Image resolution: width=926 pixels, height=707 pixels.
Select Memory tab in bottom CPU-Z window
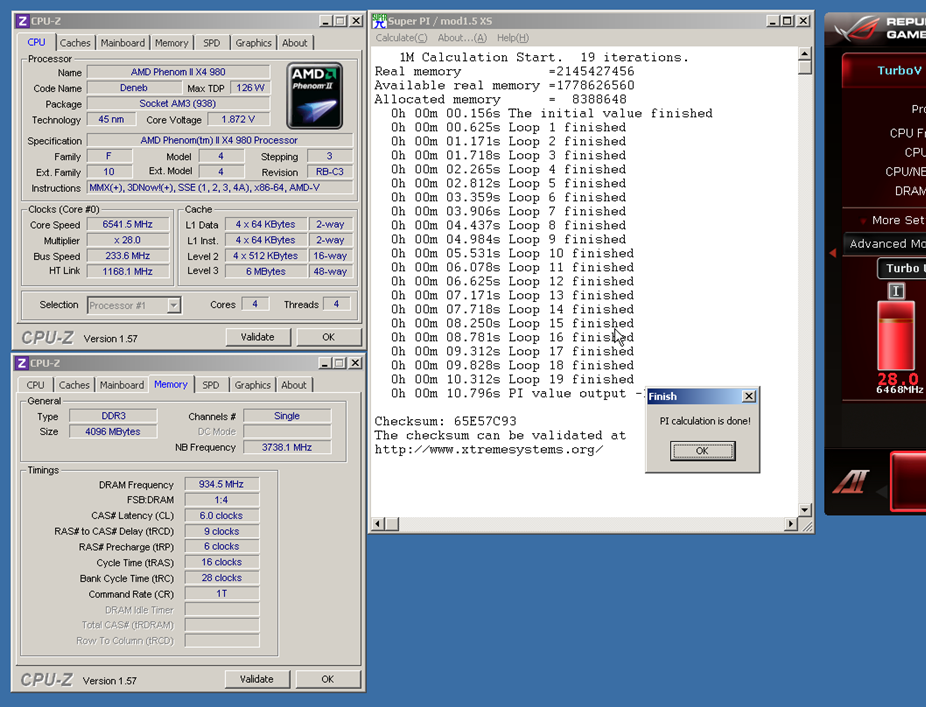tap(171, 385)
